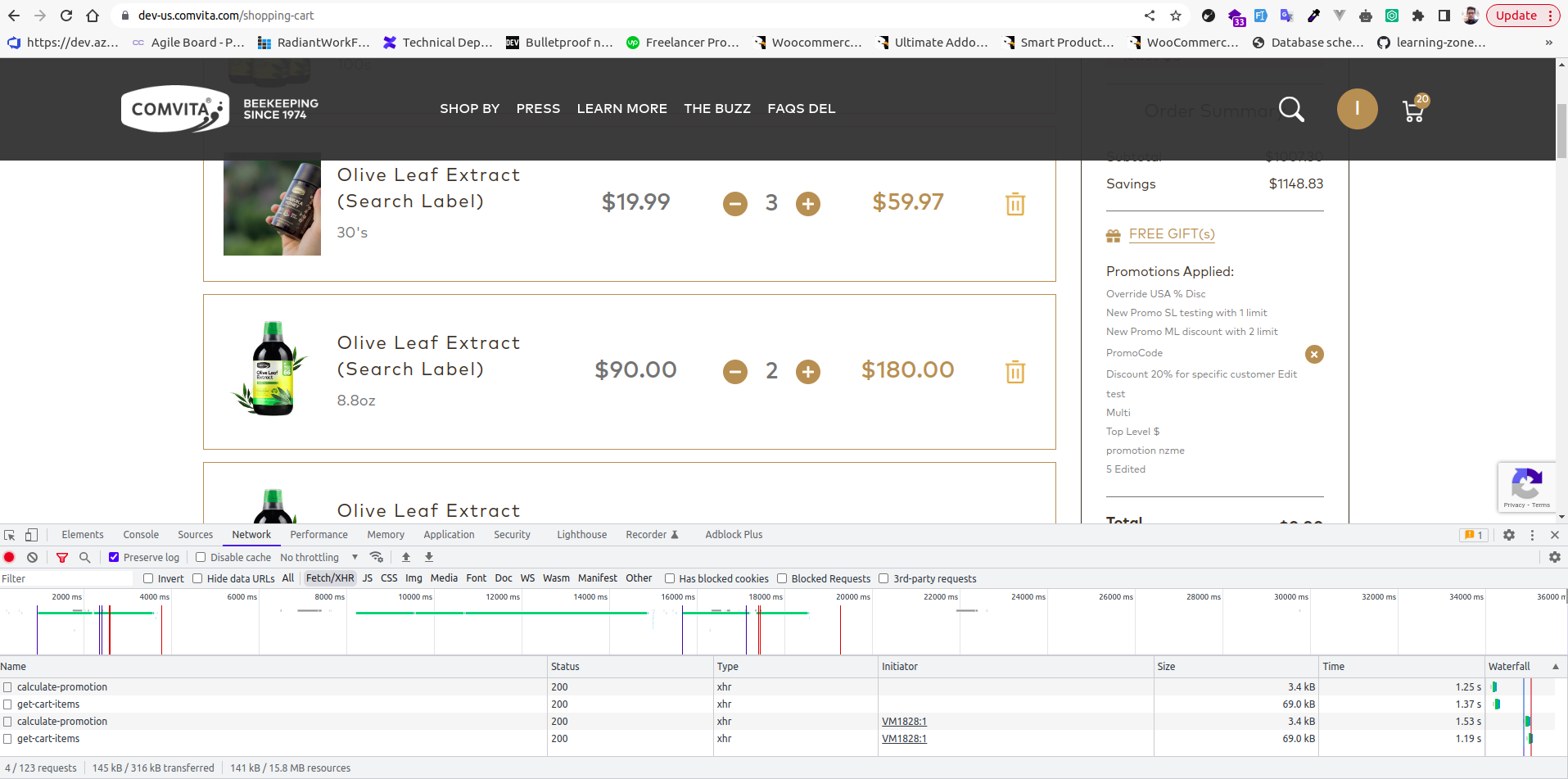Decrease quantity of $19.99 Olive Leaf Extract
1568x779 pixels.
pos(735,203)
